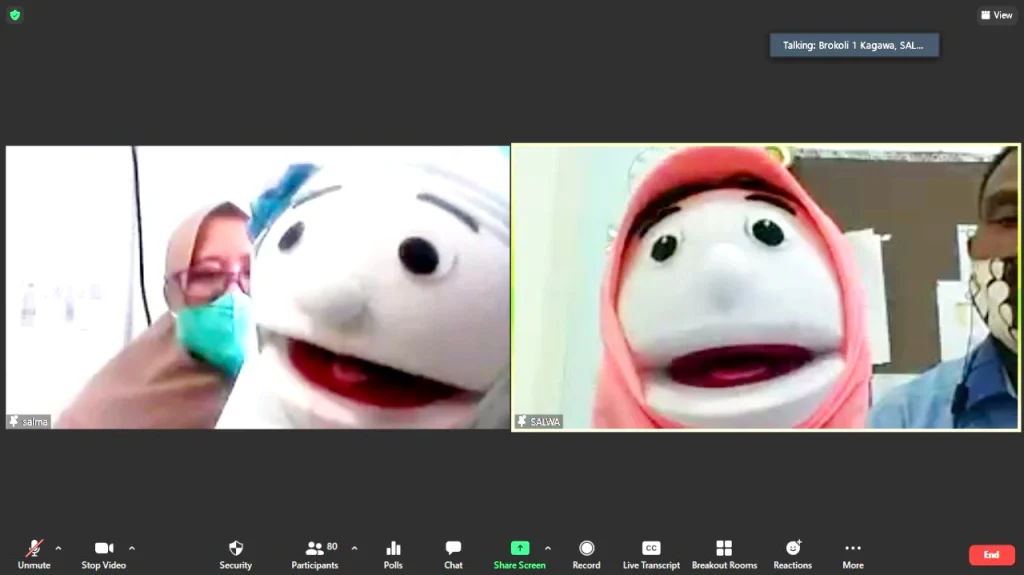Expand video options arrow next to Stop Video
Screen dimensions: 1024x575
coord(132,548)
